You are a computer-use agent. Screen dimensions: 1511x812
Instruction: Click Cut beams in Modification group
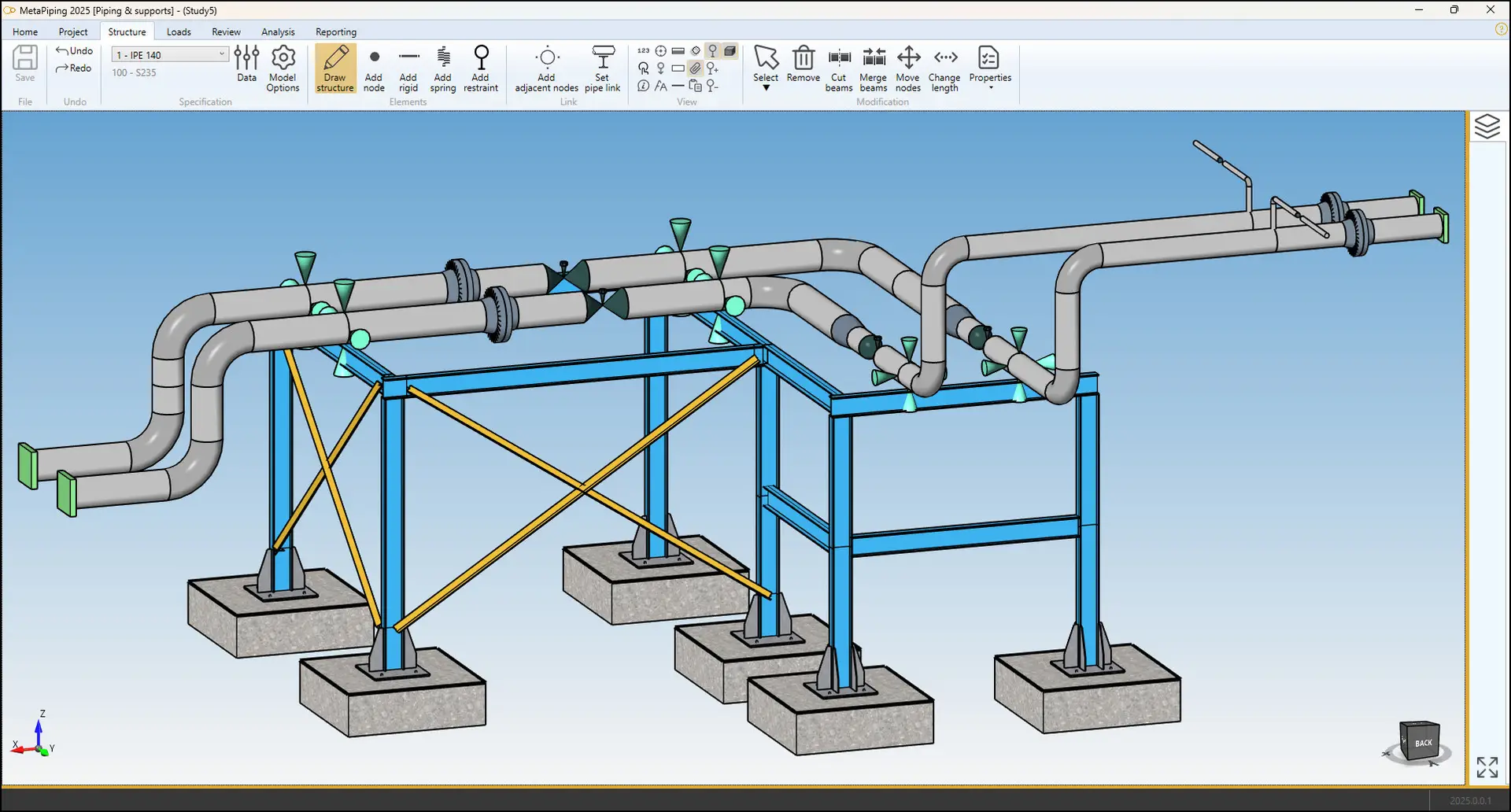click(839, 68)
